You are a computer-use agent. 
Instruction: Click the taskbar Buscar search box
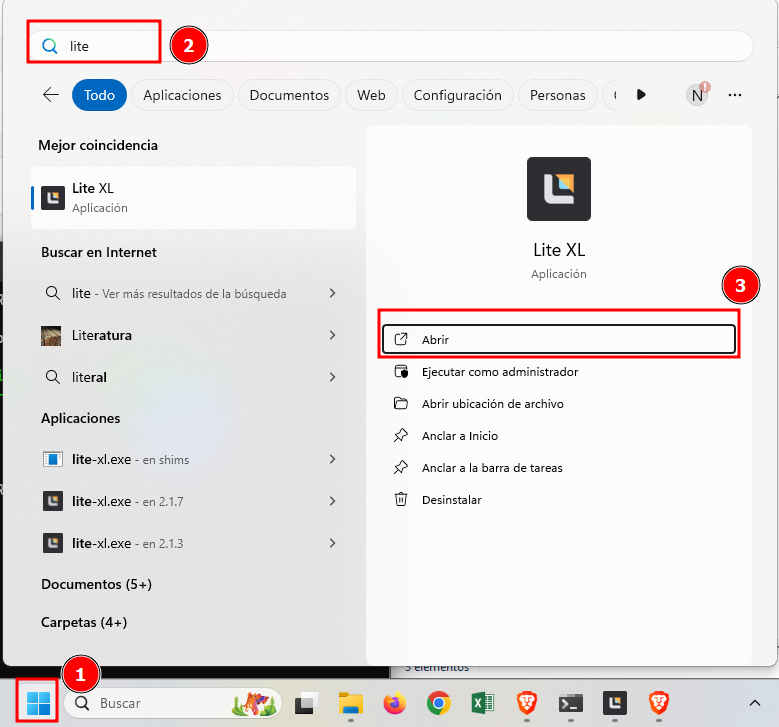pyautogui.click(x=173, y=703)
